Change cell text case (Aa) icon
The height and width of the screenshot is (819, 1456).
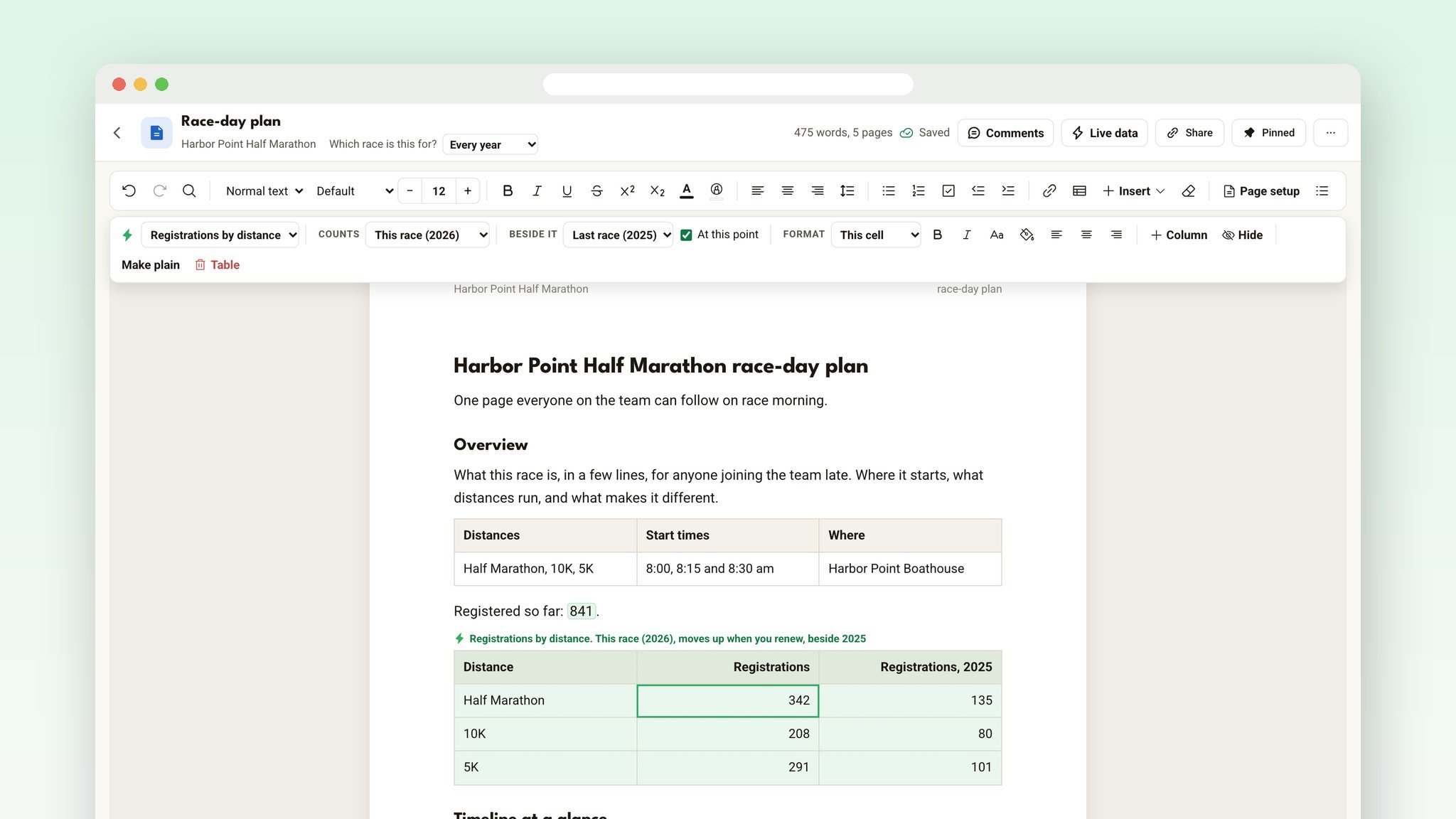997,235
